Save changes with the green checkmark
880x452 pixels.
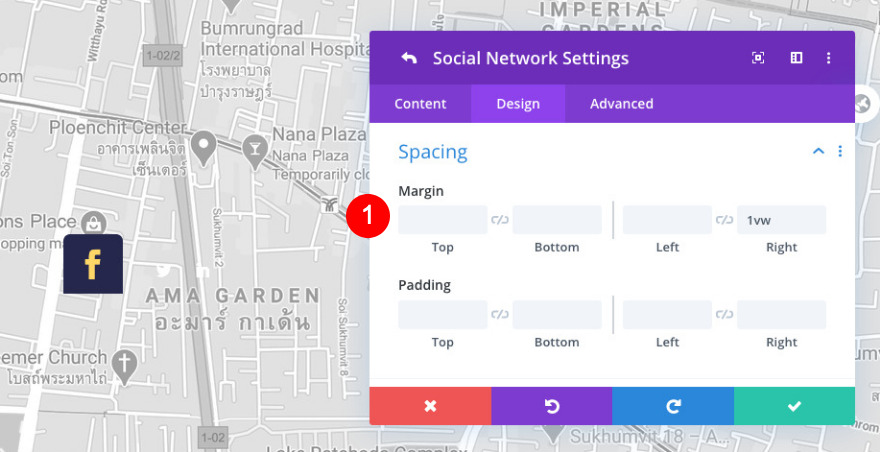pos(794,405)
